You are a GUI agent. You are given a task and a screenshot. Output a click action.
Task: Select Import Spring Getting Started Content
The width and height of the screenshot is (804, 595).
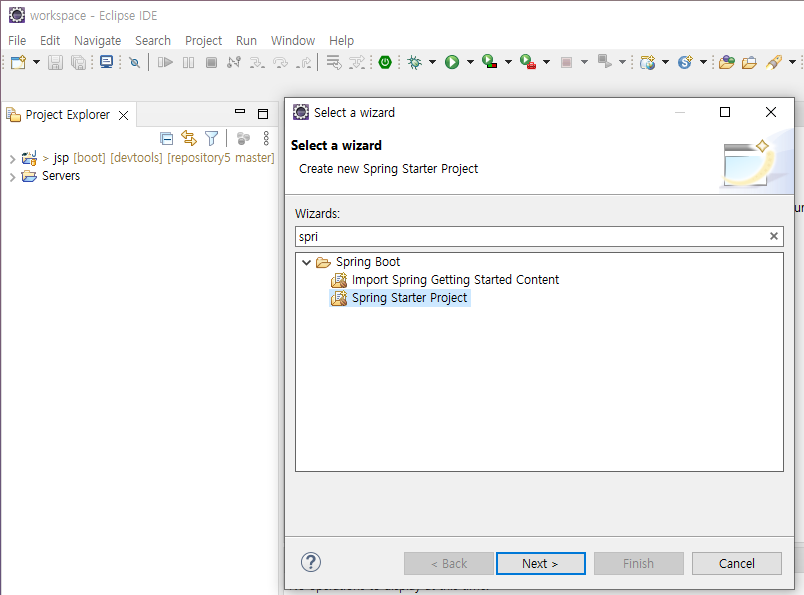(x=455, y=280)
